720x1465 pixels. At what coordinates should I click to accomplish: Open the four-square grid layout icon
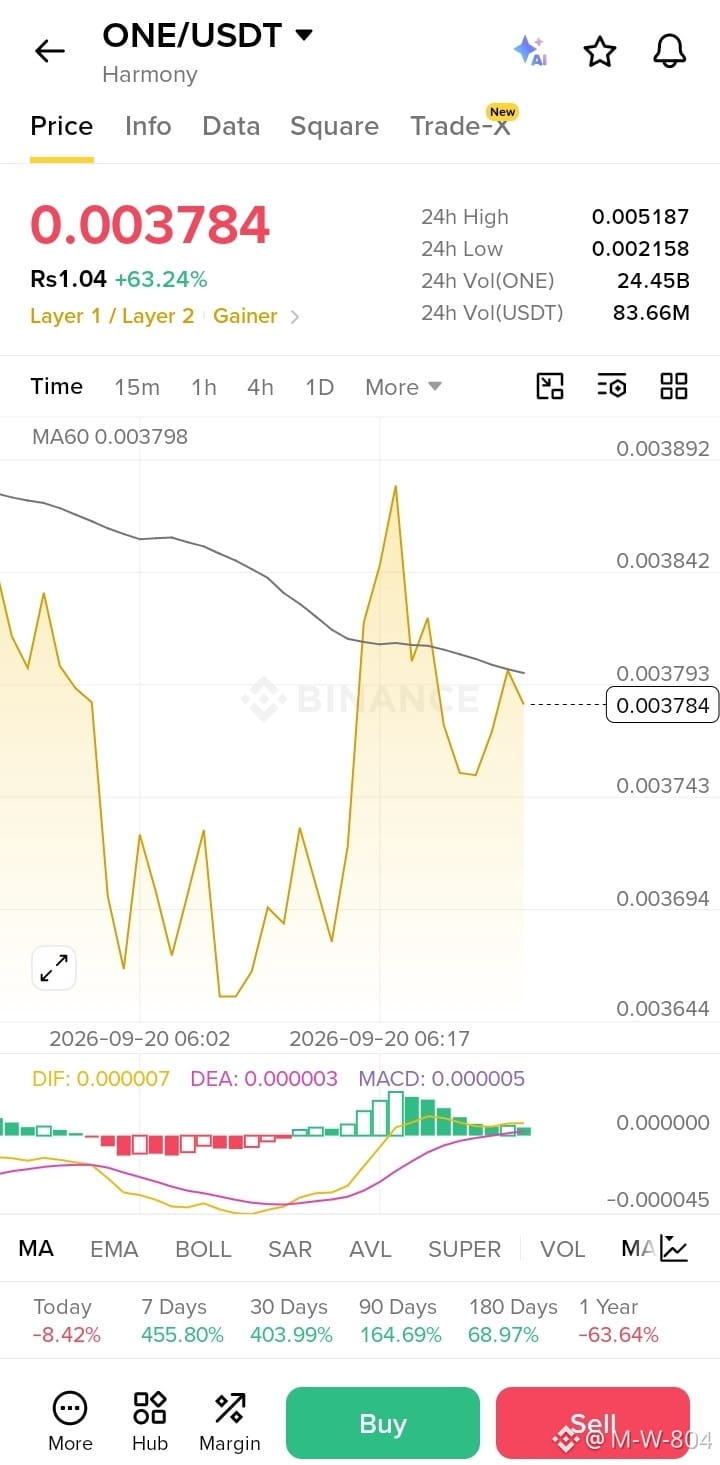[x=674, y=386]
